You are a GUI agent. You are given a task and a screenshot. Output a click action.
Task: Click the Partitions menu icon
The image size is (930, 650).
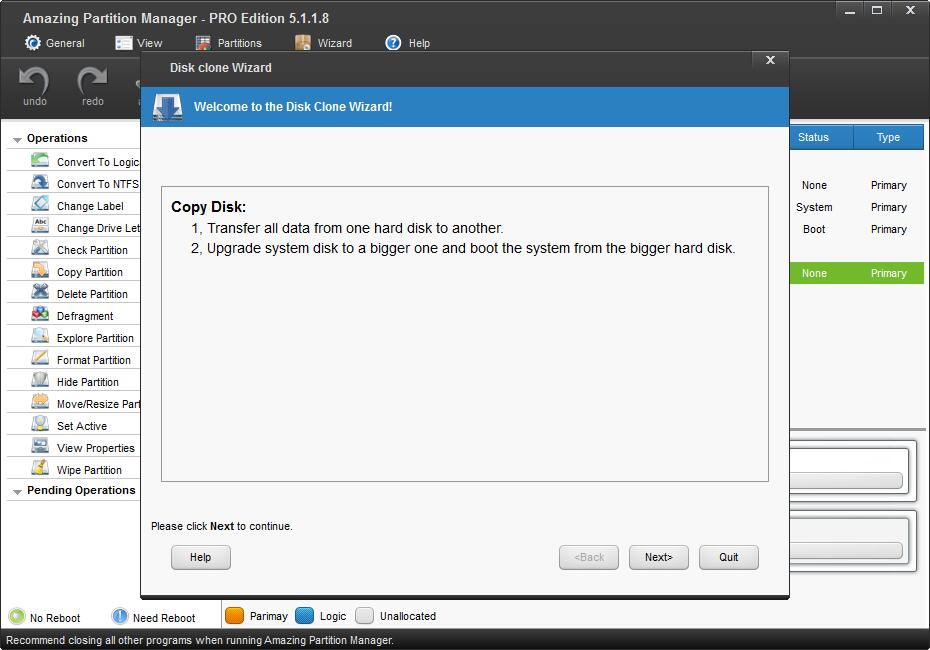coord(203,43)
